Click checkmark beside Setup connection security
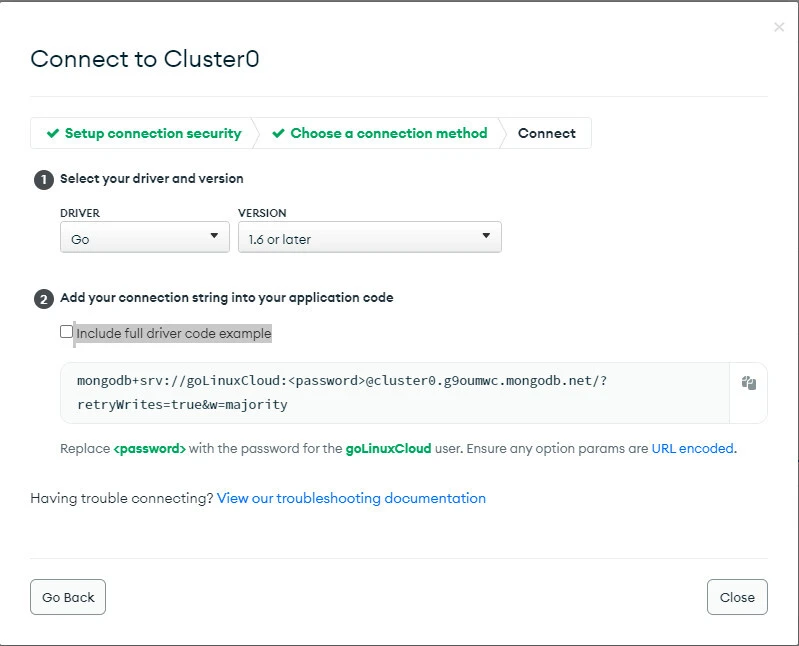799x646 pixels. 53,134
